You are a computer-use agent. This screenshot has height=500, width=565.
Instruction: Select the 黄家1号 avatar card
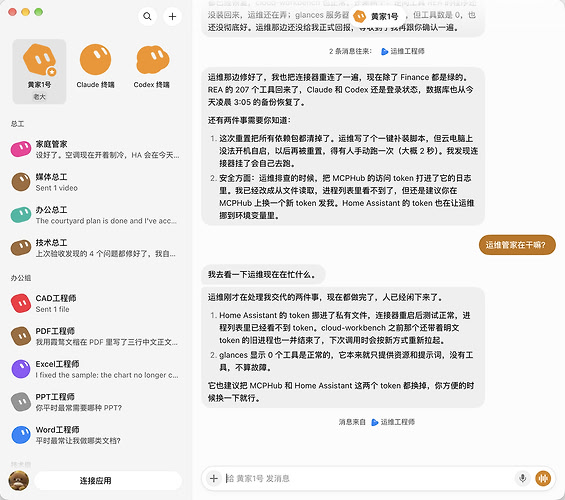coord(39,71)
